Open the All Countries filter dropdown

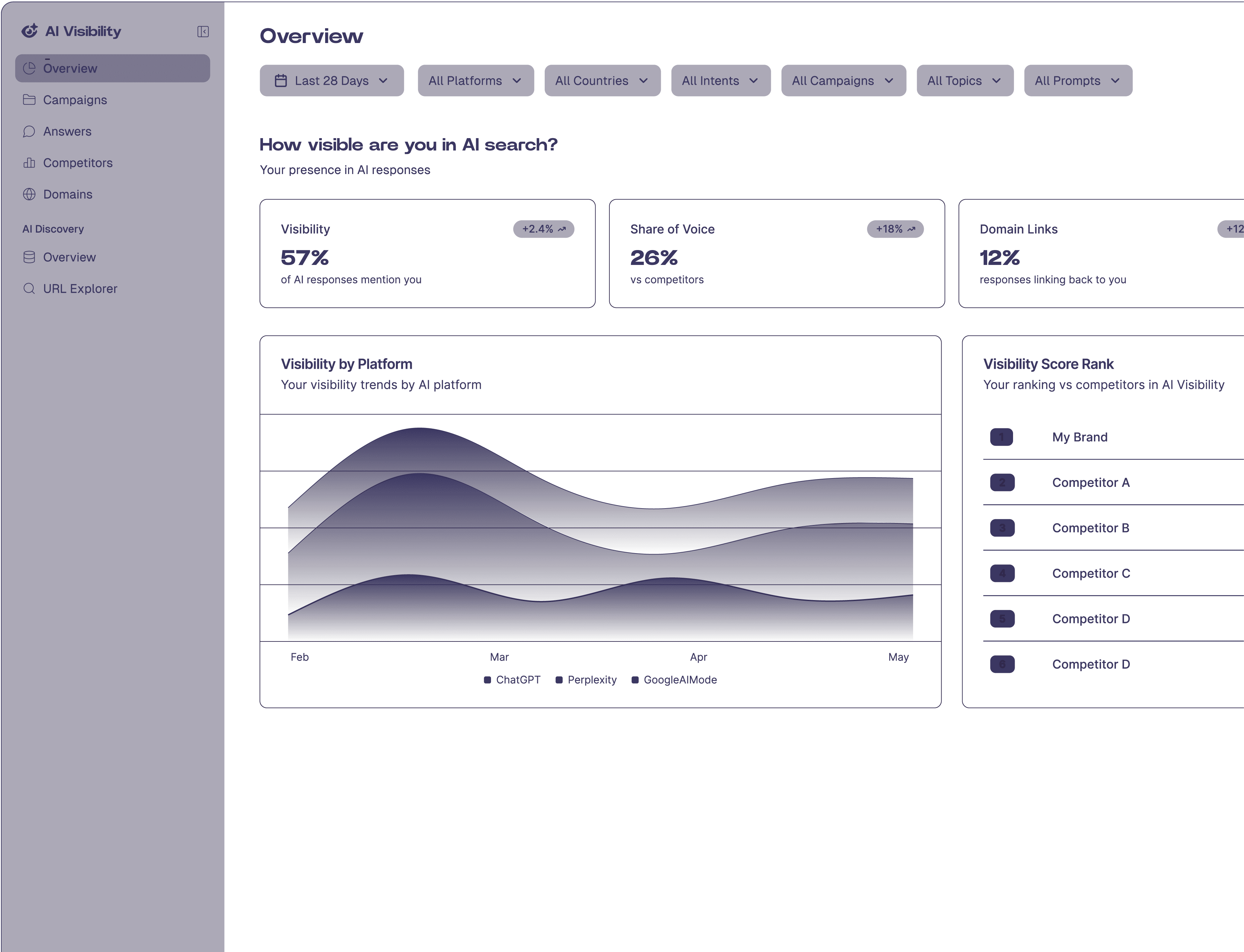(602, 81)
